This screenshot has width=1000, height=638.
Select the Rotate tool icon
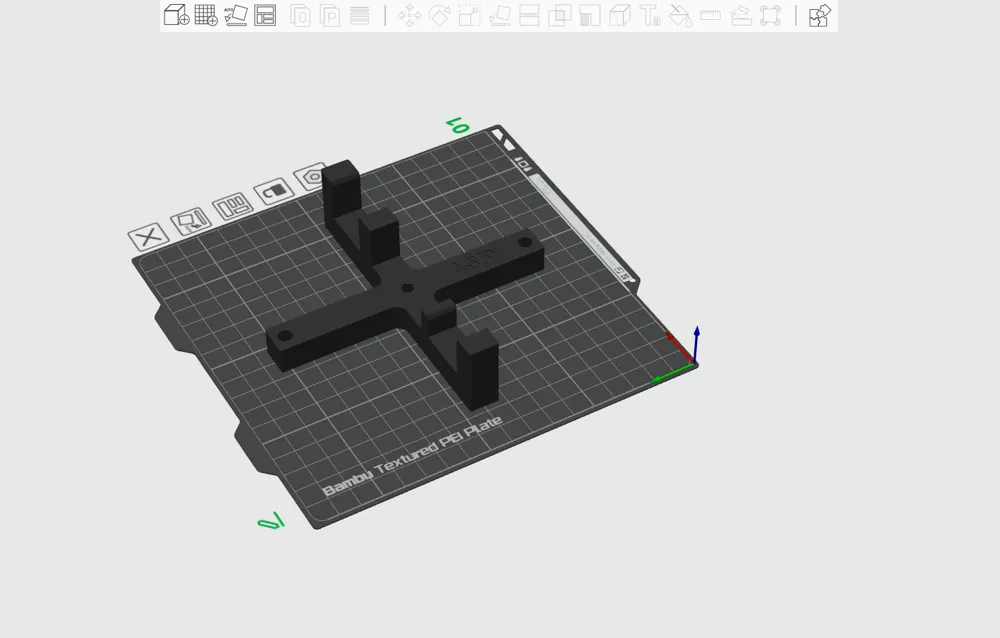(439, 15)
